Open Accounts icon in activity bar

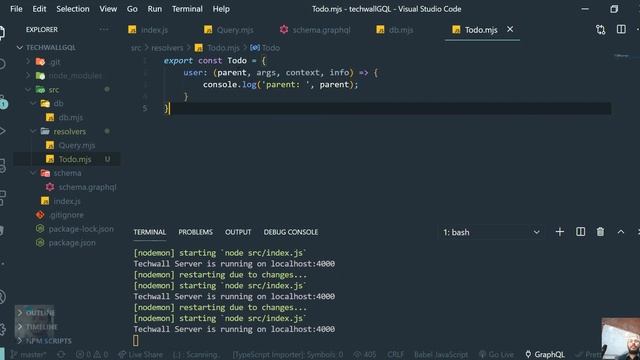(x=2, y=297)
